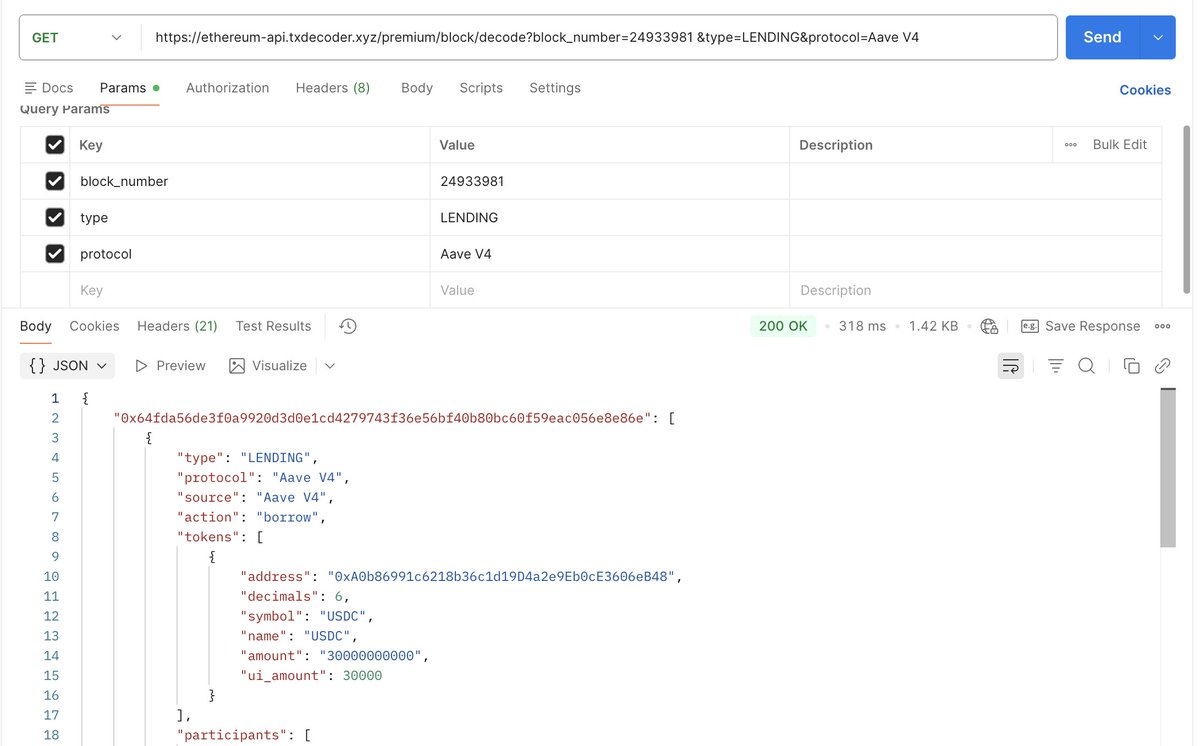Uncheck the type parameter

(x=55, y=217)
